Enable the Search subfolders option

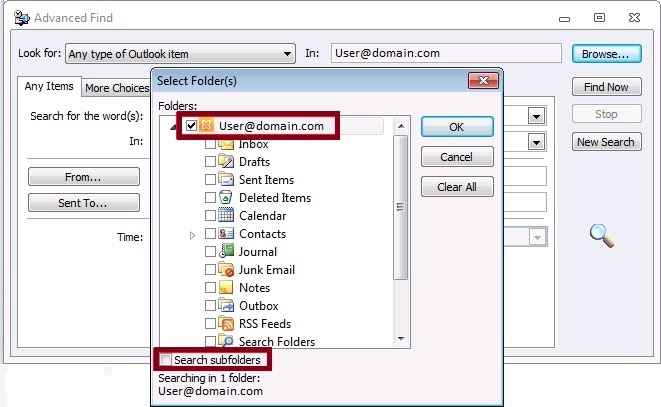165,359
